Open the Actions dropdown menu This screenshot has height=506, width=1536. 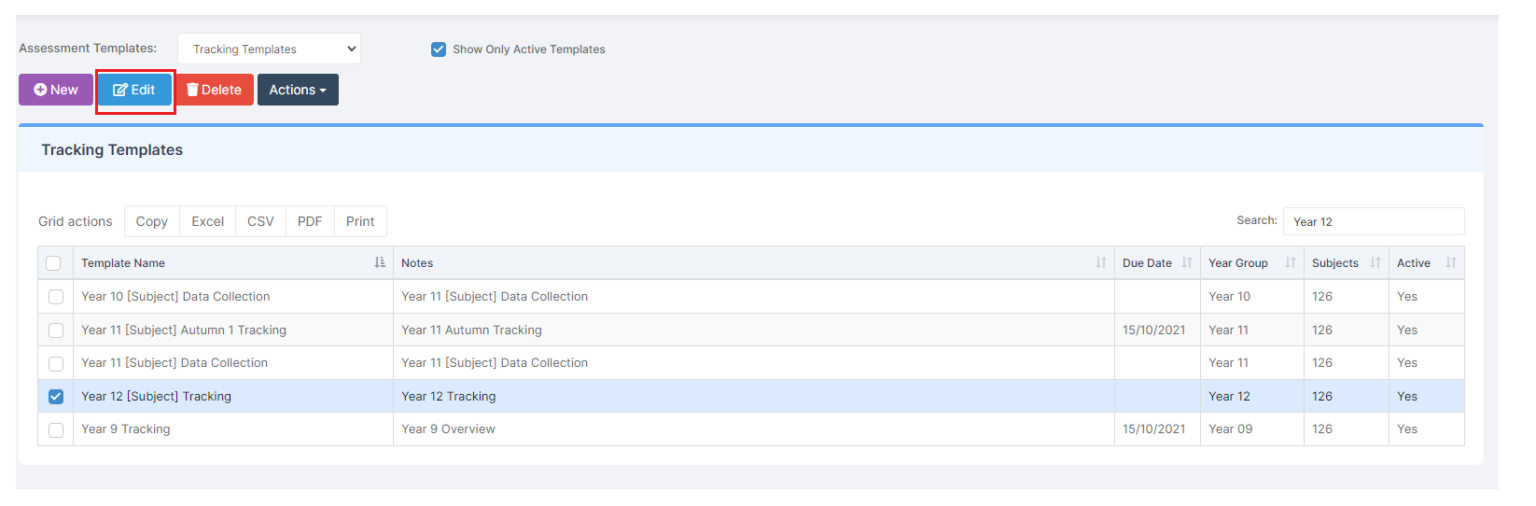click(x=298, y=90)
